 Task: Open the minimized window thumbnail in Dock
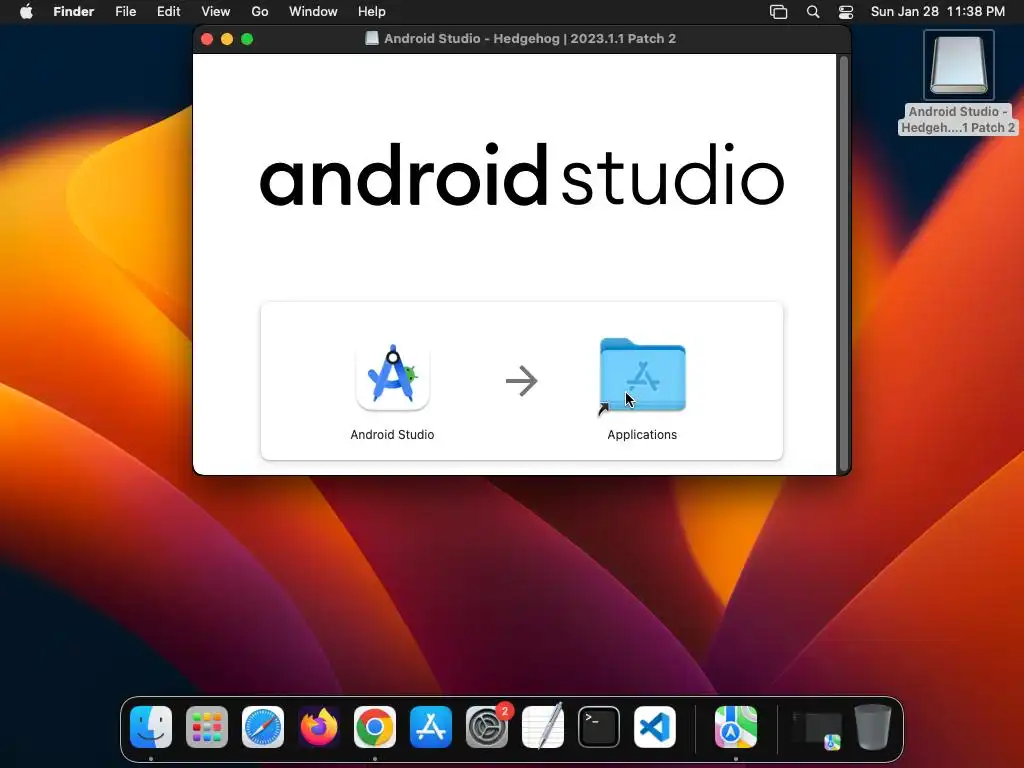(x=816, y=729)
